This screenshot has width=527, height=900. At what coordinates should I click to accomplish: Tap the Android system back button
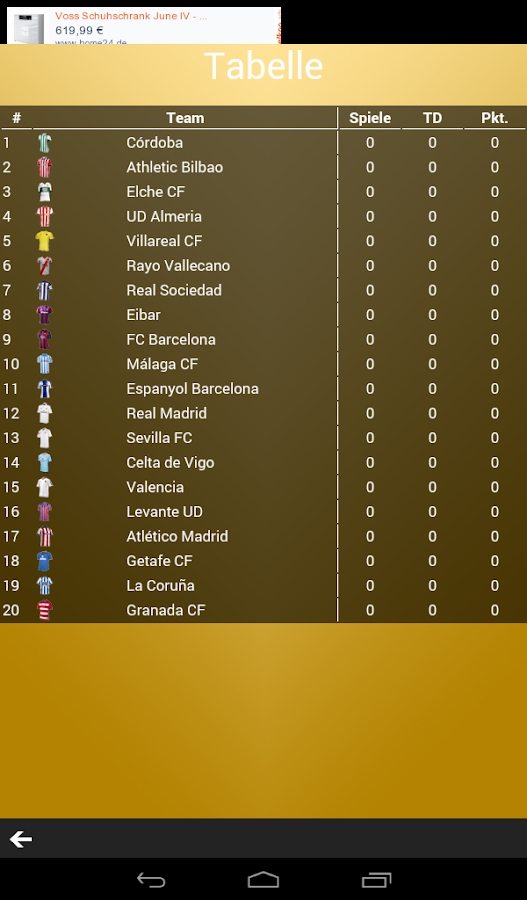coord(151,879)
